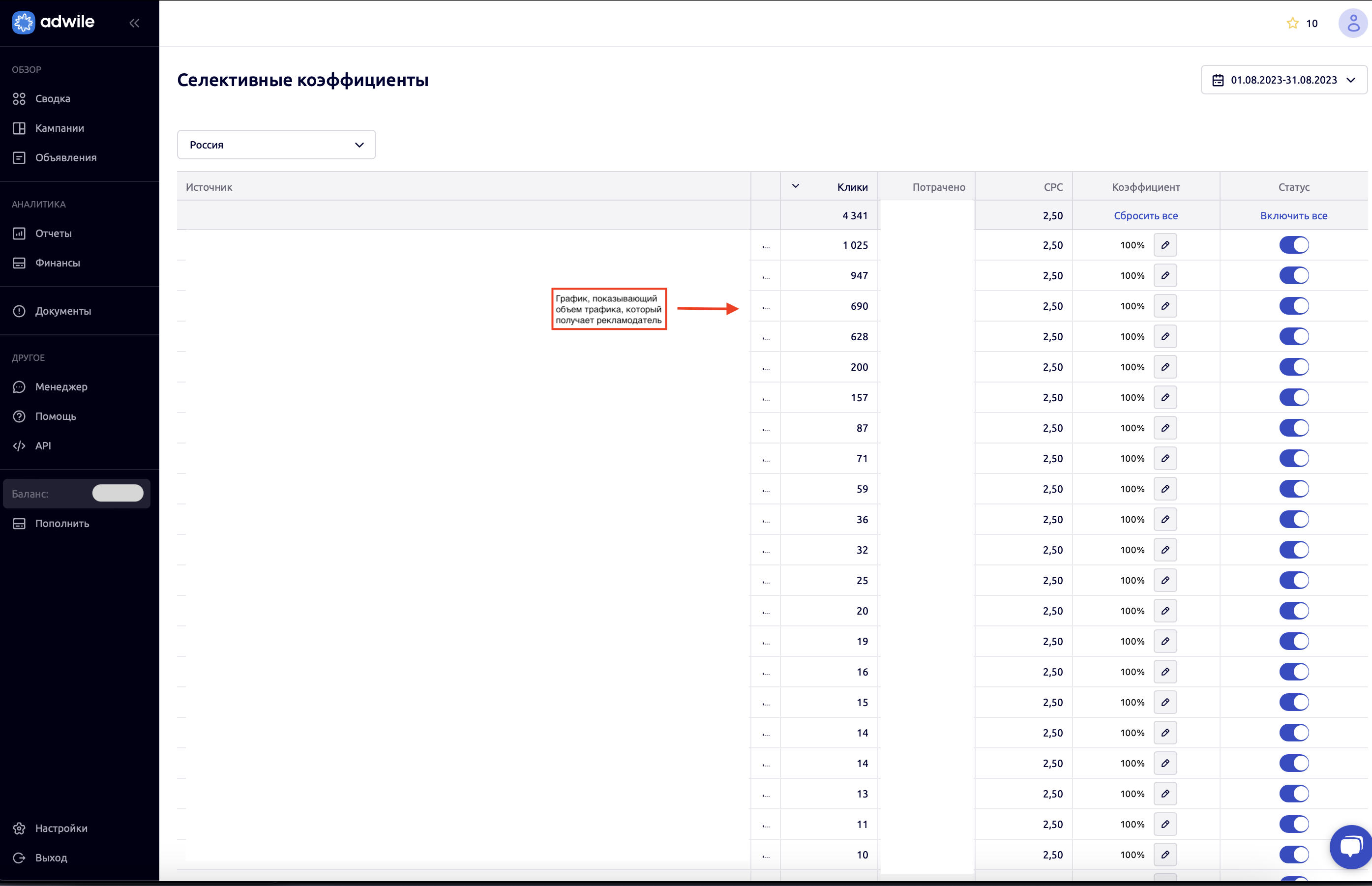The image size is (1372, 886).
Task: Open Документы page
Action: coord(63,311)
